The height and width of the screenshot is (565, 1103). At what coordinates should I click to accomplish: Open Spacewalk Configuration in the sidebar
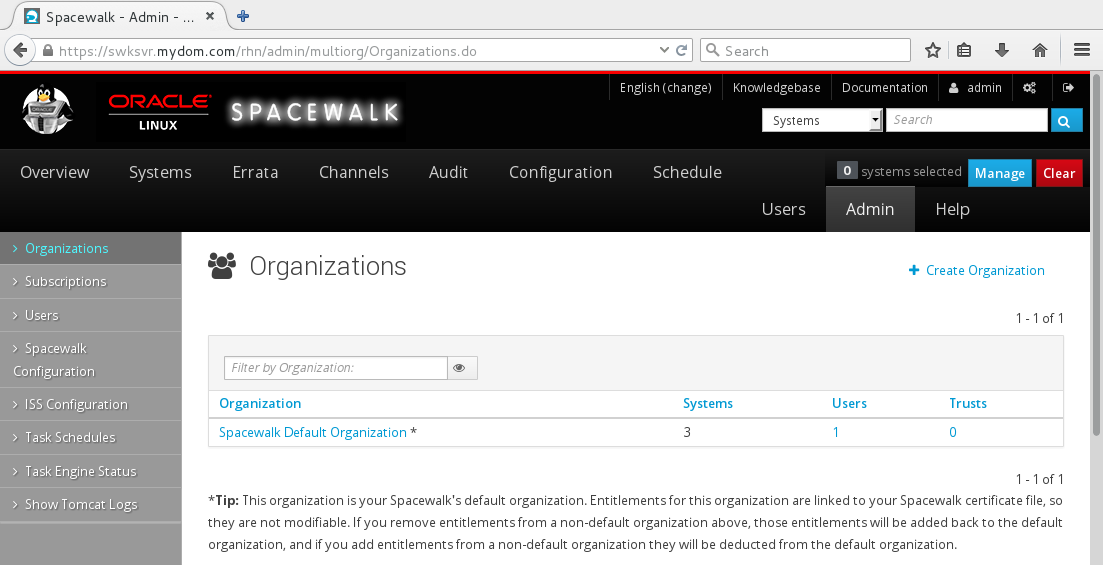[91, 360]
